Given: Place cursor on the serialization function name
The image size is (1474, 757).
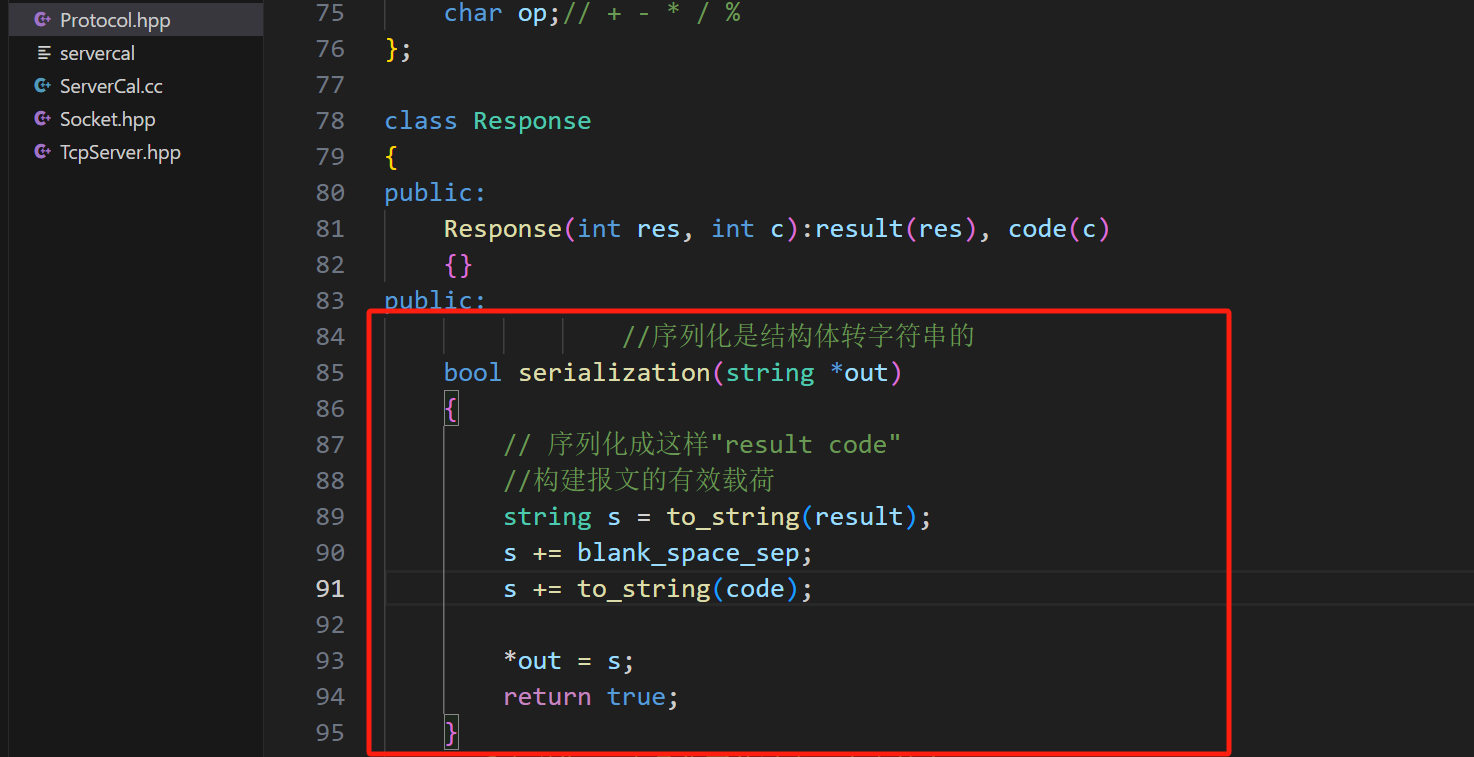Looking at the screenshot, I should click(x=613, y=373).
